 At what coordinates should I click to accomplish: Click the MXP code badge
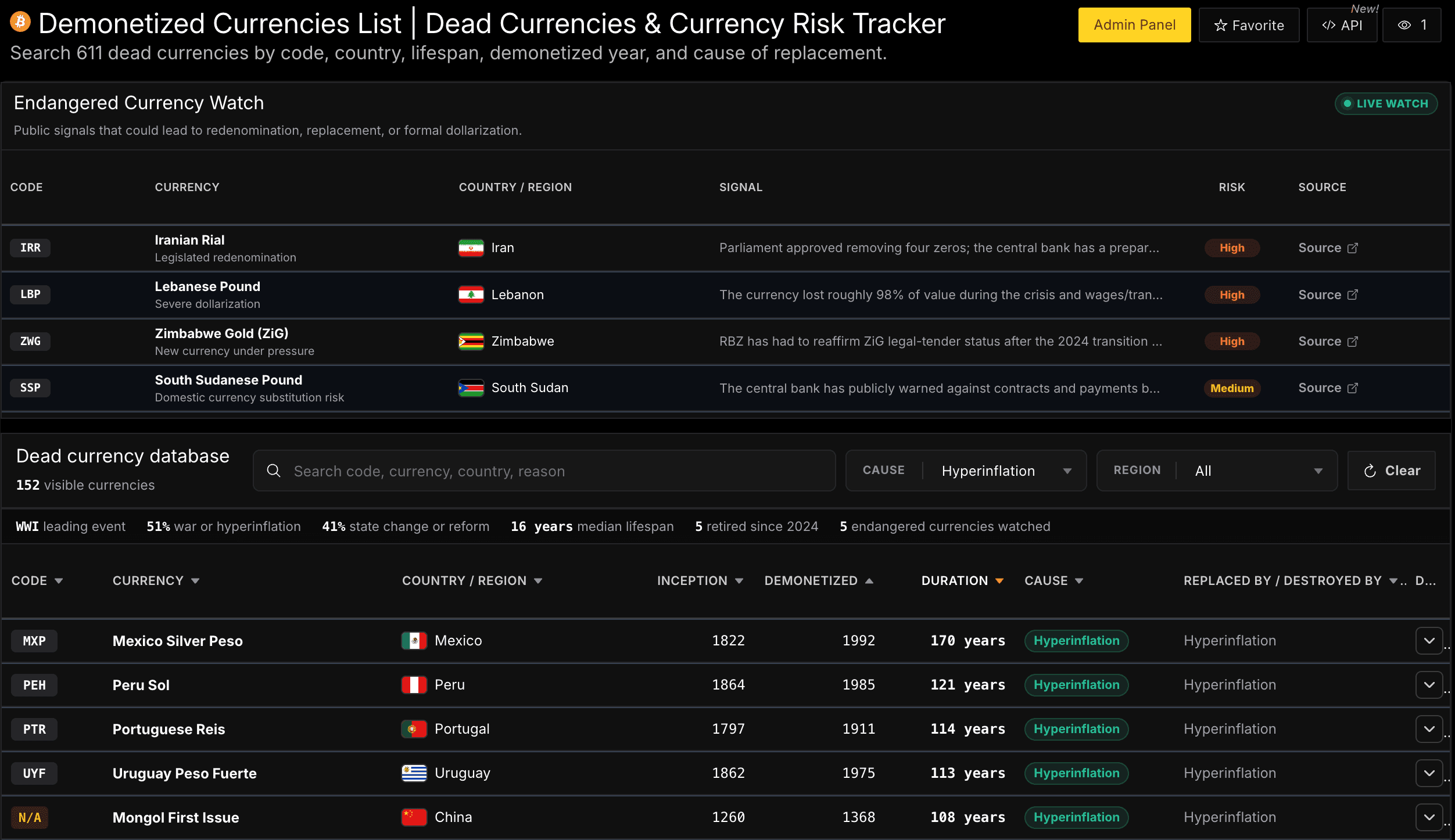[34, 641]
